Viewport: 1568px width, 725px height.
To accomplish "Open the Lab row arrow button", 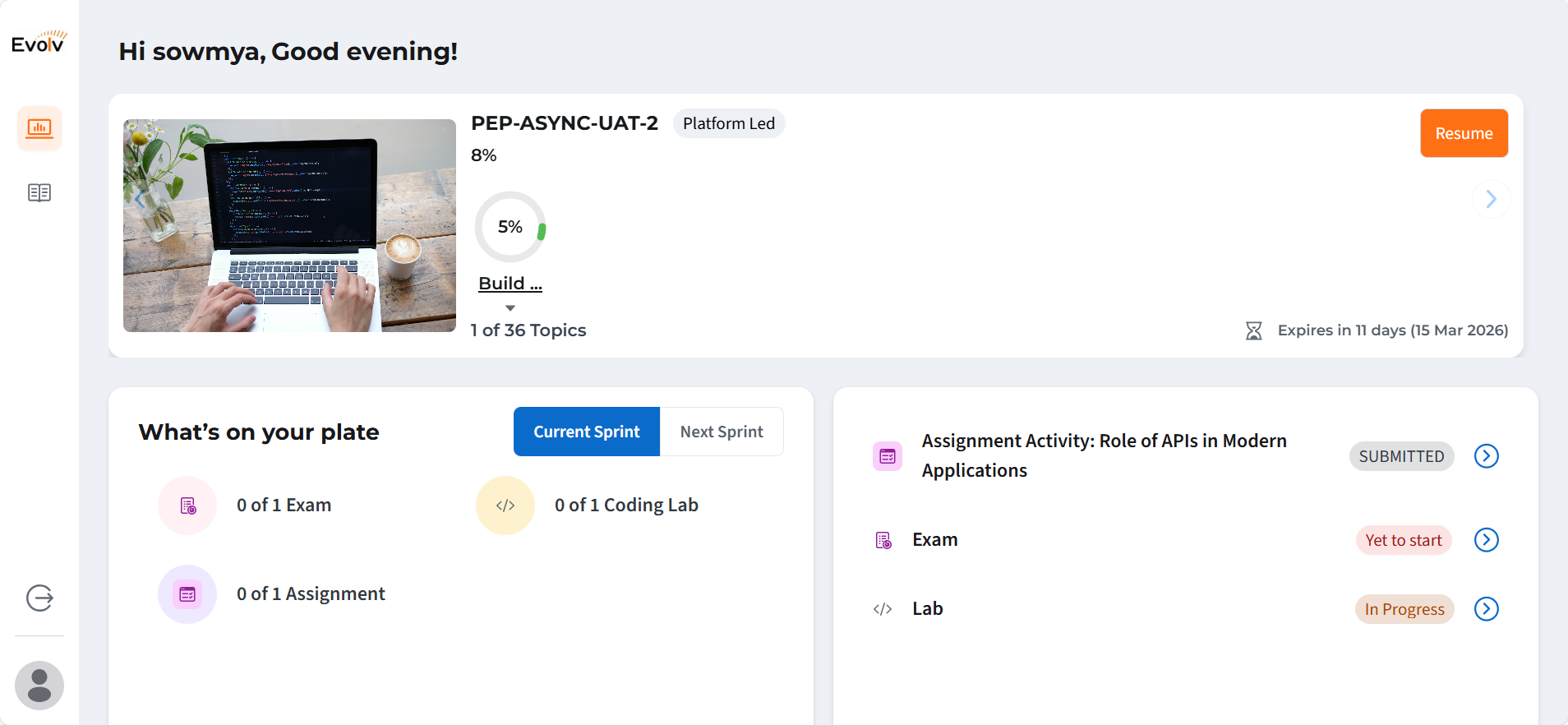I will [x=1486, y=609].
